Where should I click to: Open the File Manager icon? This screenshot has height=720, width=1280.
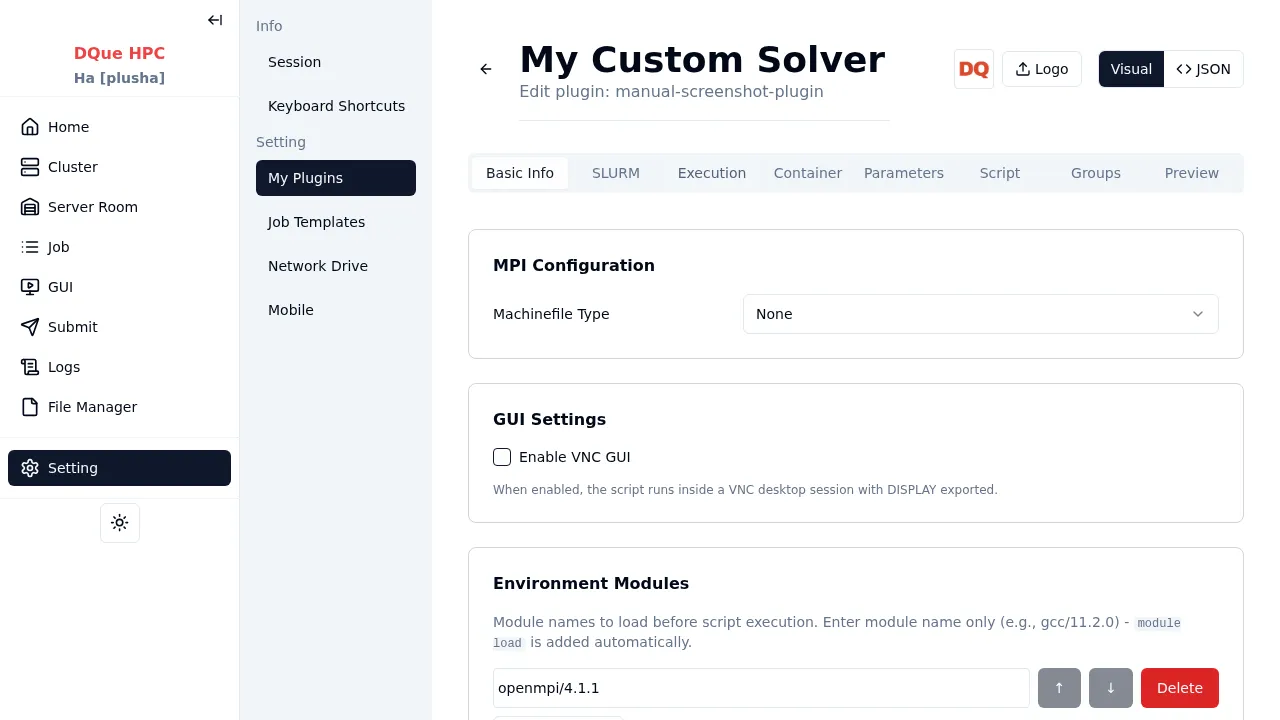(x=30, y=407)
